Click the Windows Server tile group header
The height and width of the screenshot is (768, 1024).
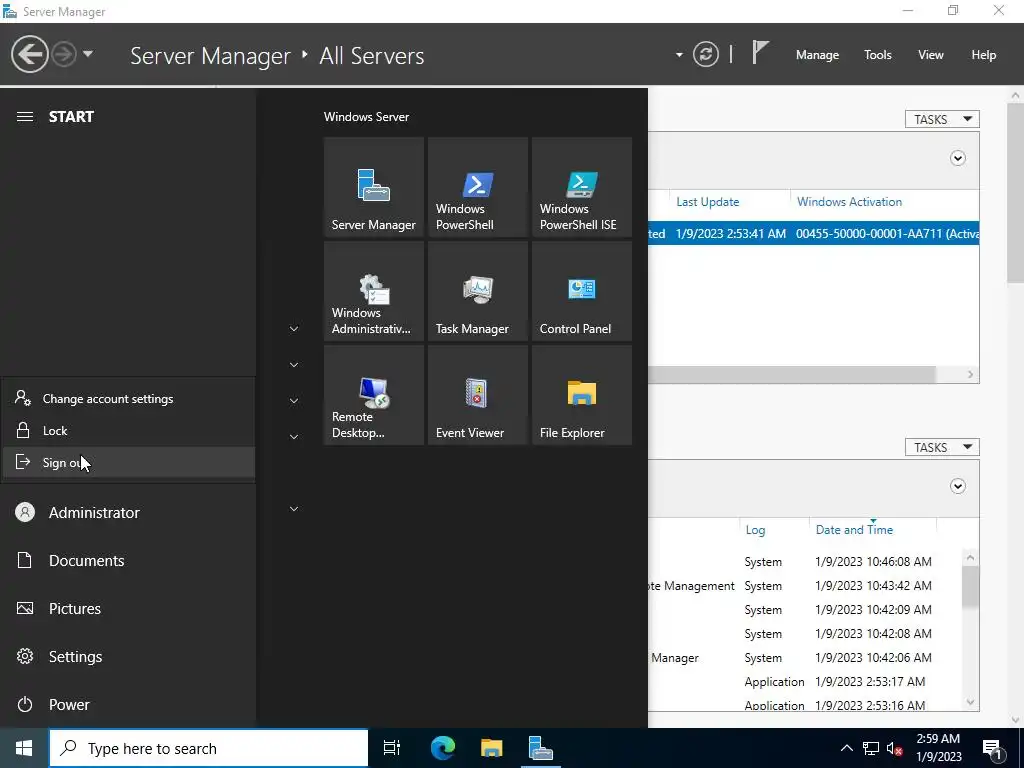[366, 117]
